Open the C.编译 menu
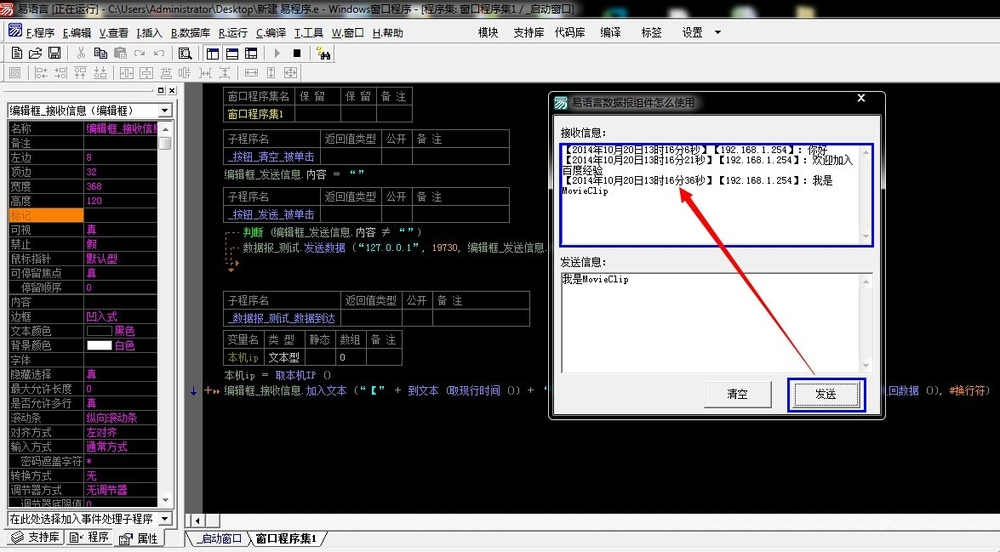Screen dimensions: 1000x552 tap(271, 33)
